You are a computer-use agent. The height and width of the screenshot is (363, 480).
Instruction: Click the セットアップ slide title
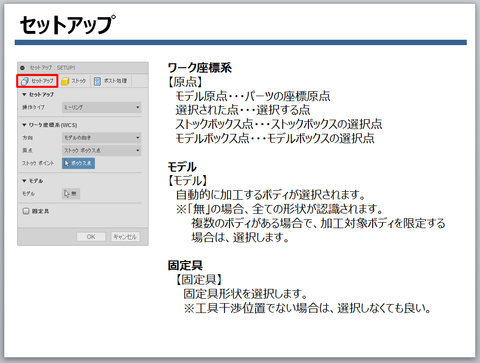pos(68,25)
